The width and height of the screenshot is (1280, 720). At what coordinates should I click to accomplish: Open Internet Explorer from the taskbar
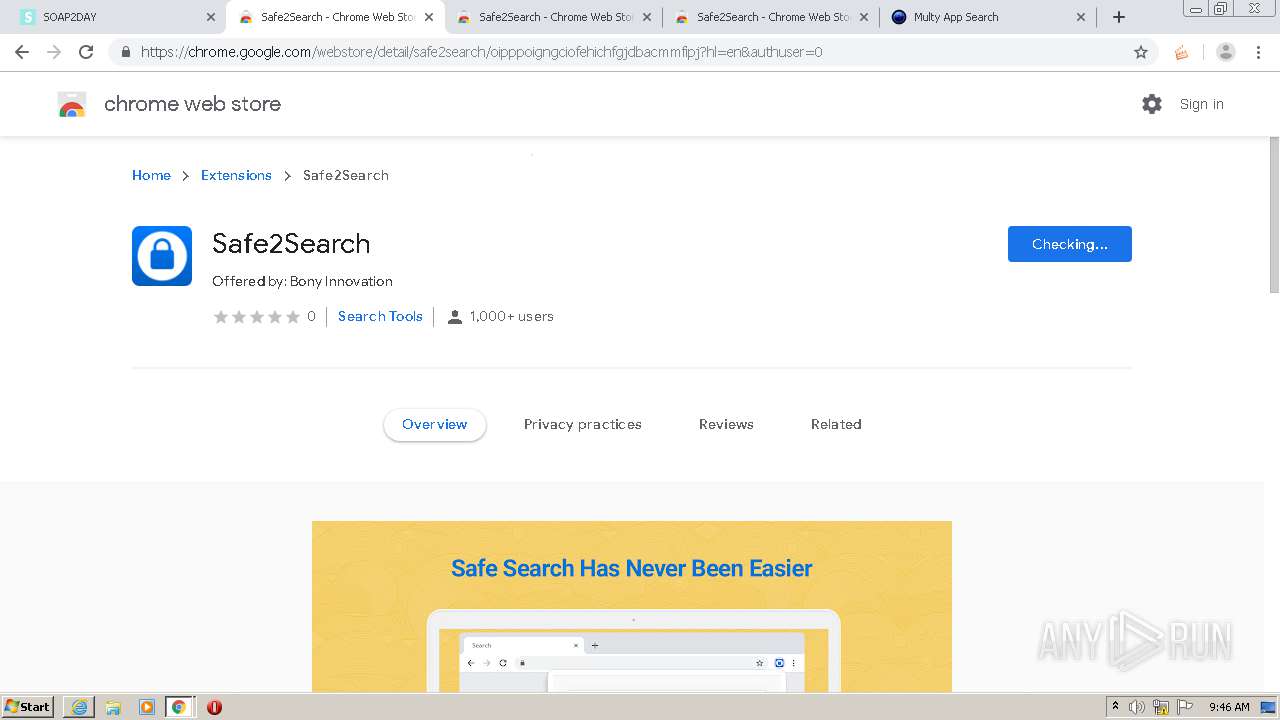(x=79, y=707)
